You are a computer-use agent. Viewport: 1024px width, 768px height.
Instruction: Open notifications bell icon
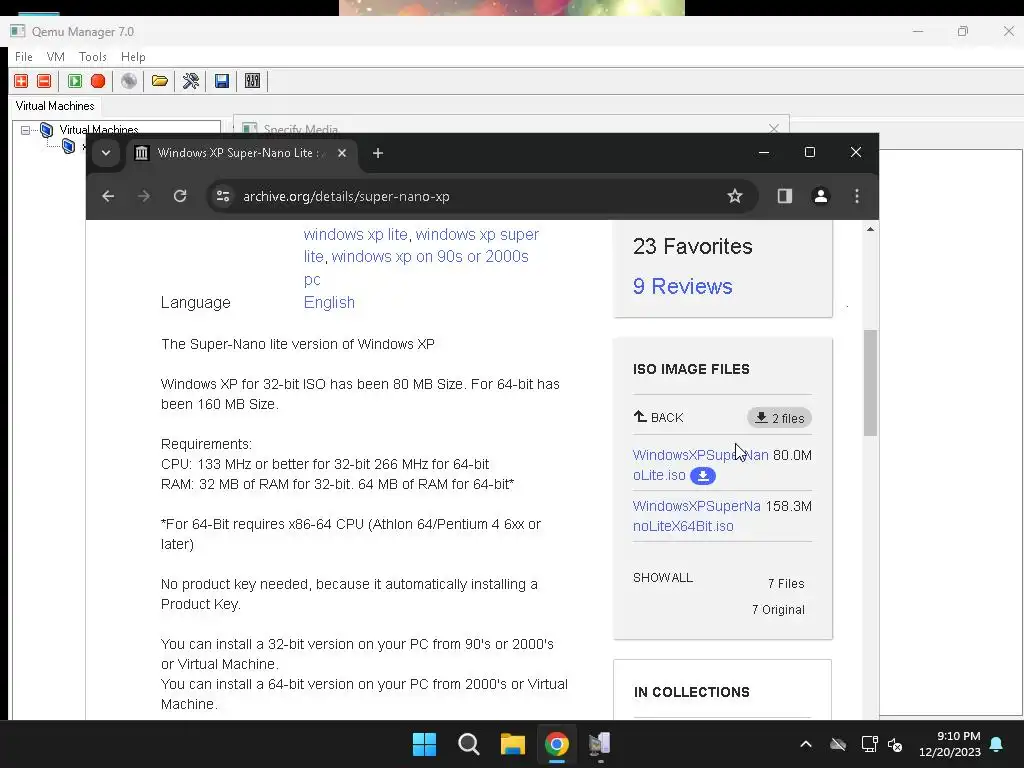(997, 744)
